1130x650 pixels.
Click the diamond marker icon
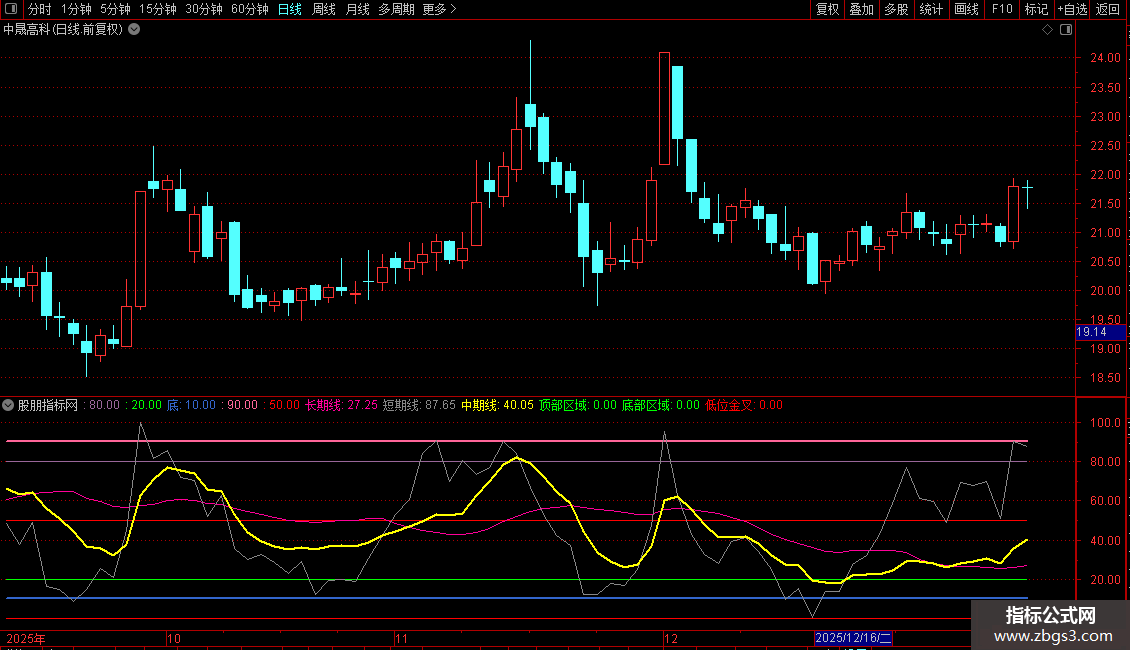pyautogui.click(x=1047, y=30)
